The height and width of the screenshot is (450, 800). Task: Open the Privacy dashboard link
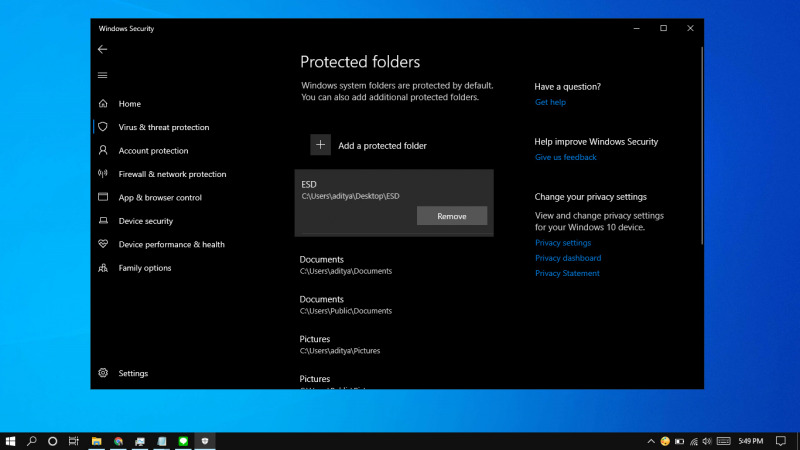568,258
